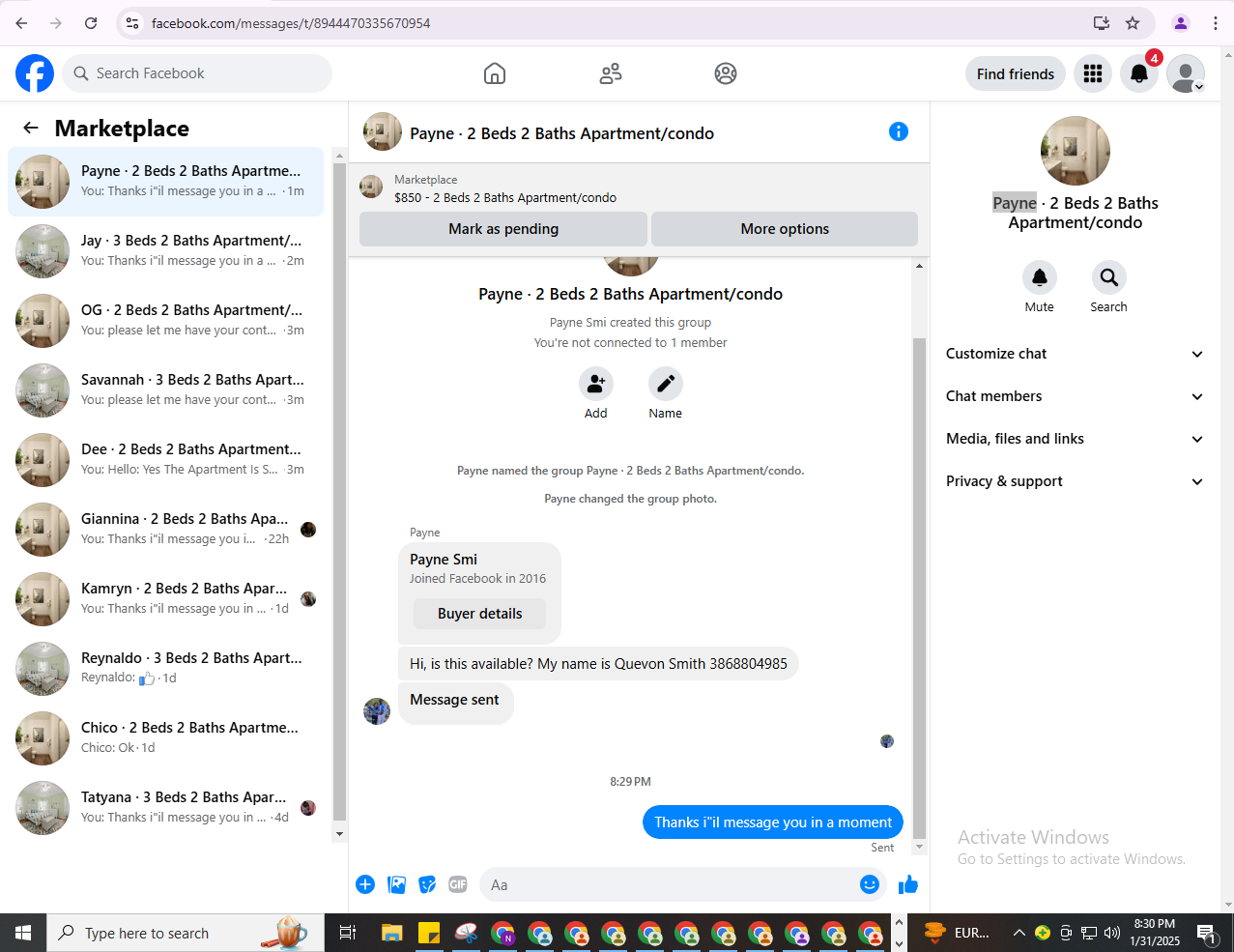1234x952 pixels.
Task: Open the Facebook menu grid icon
Action: click(x=1093, y=73)
